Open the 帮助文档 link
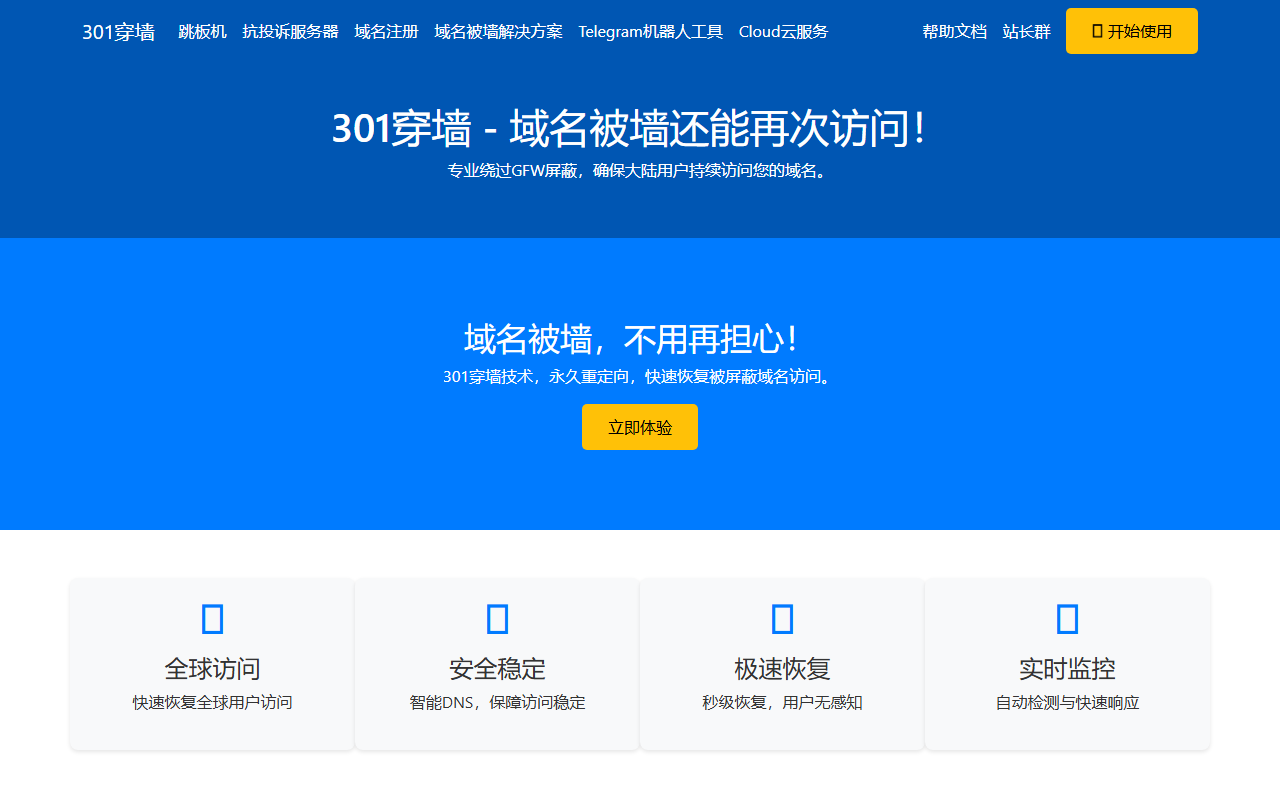This screenshot has width=1280, height=800. [954, 31]
